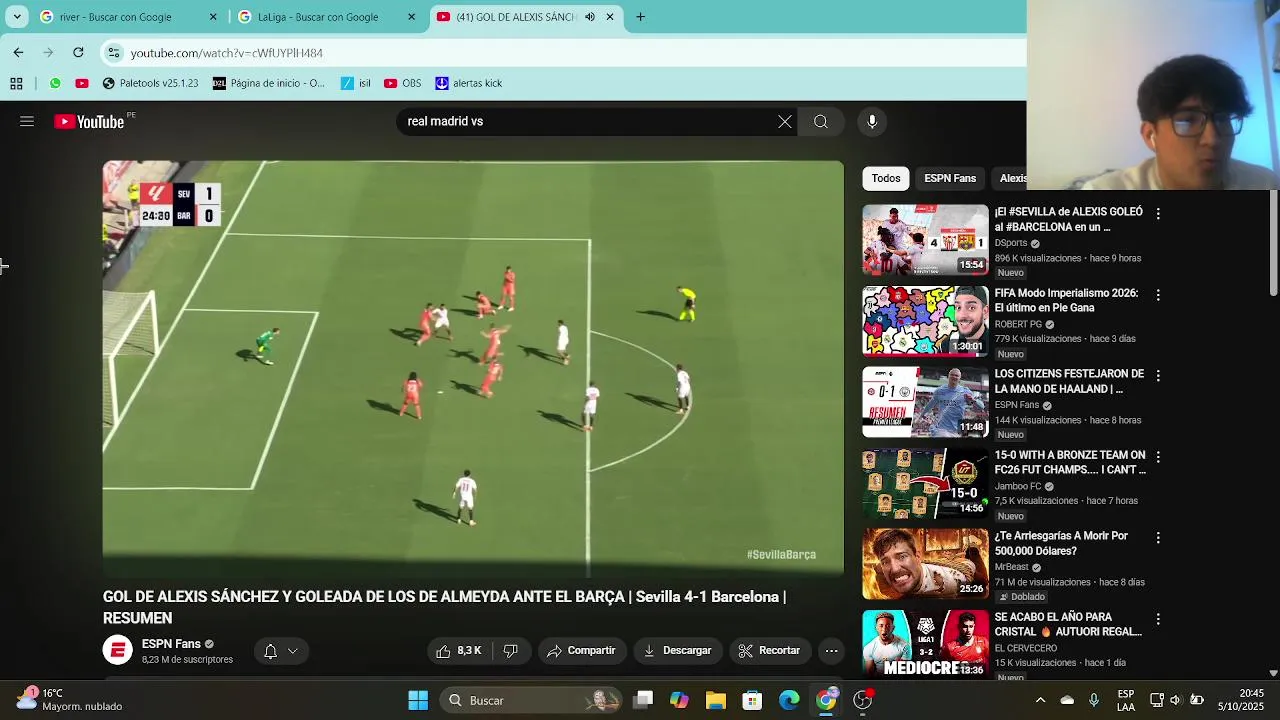Open the ESPN Fans channel avatar
1280x720 pixels.
click(x=117, y=650)
